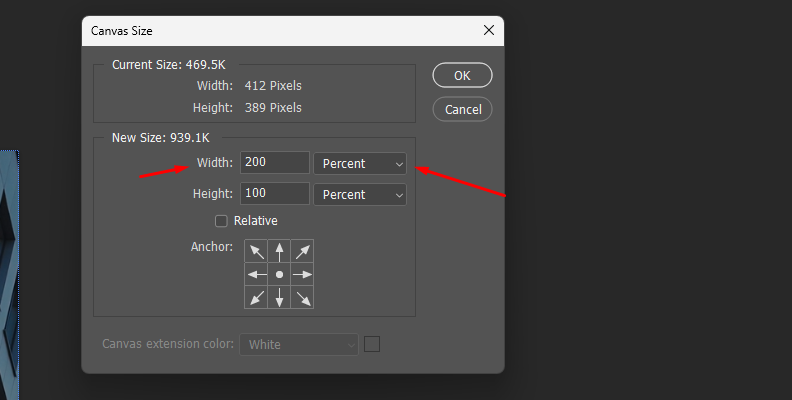Enable the Relative checkbox
Viewport: 792px width, 400px height.
pyautogui.click(x=222, y=221)
